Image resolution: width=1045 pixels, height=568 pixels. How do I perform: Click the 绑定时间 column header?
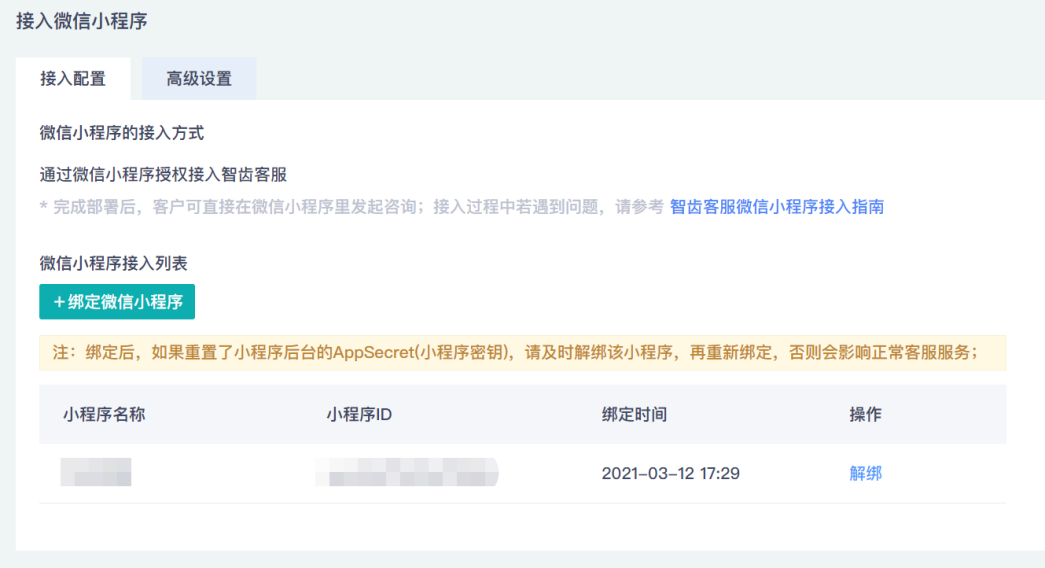[x=634, y=415]
